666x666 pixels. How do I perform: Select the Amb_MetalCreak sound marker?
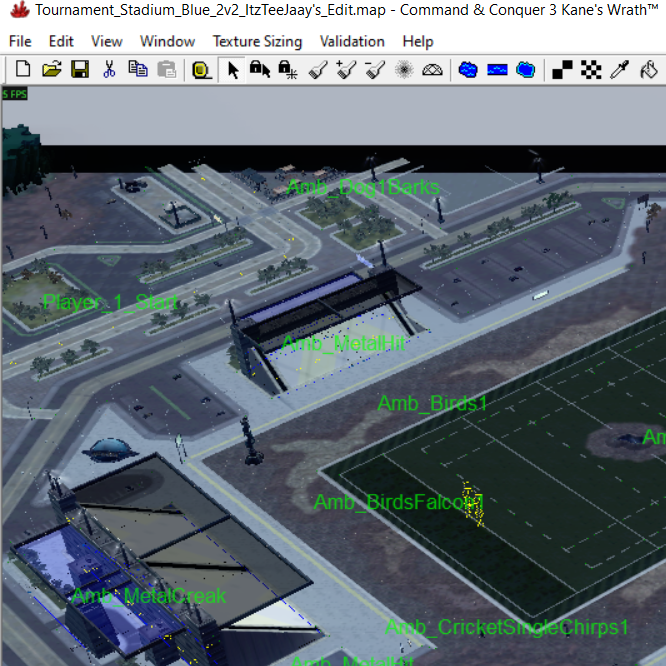coord(149,596)
